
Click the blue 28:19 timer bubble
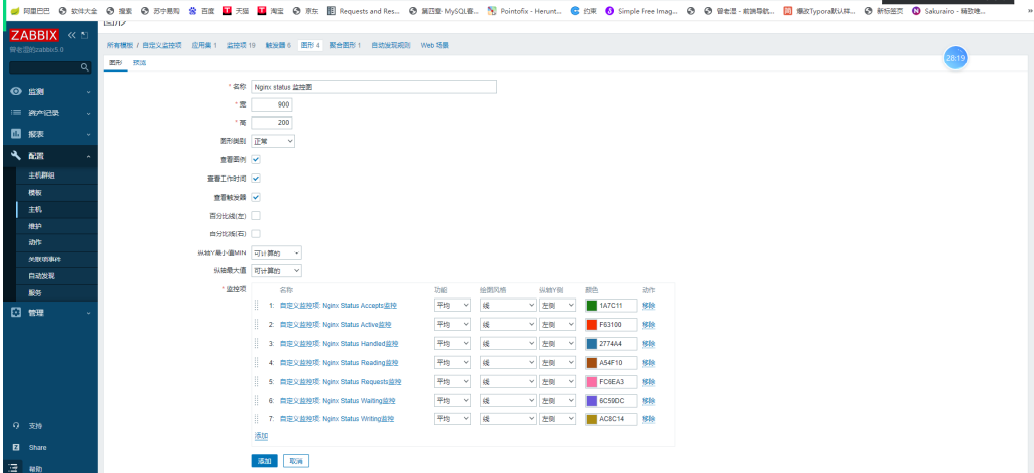point(956,58)
